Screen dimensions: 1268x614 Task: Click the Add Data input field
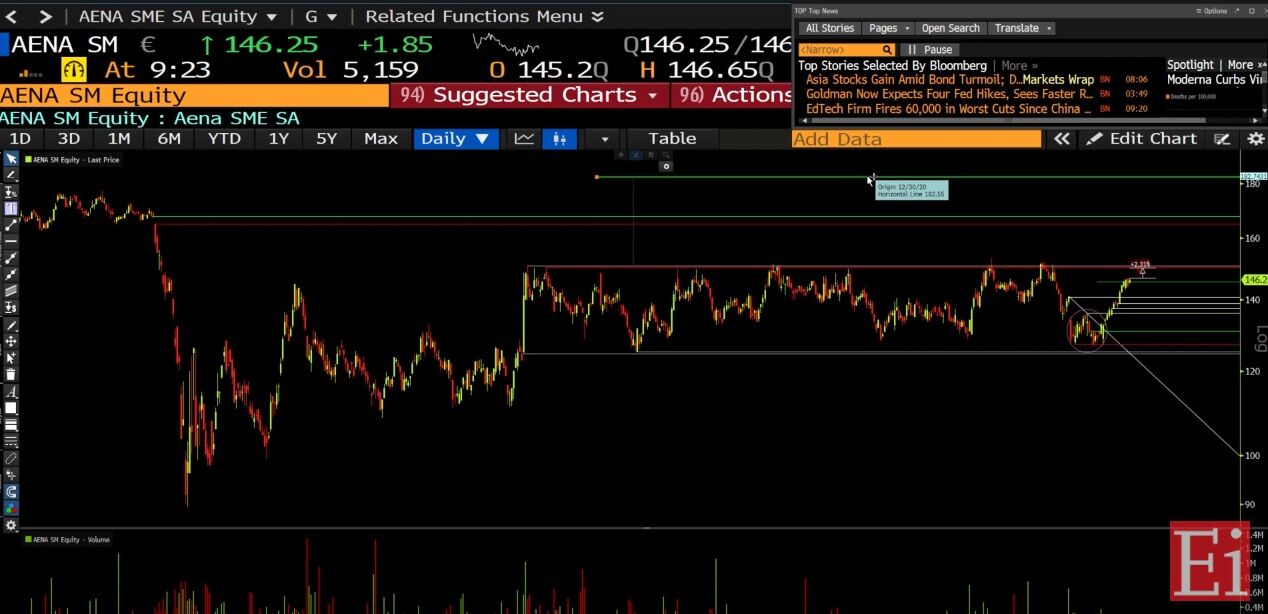(x=916, y=139)
